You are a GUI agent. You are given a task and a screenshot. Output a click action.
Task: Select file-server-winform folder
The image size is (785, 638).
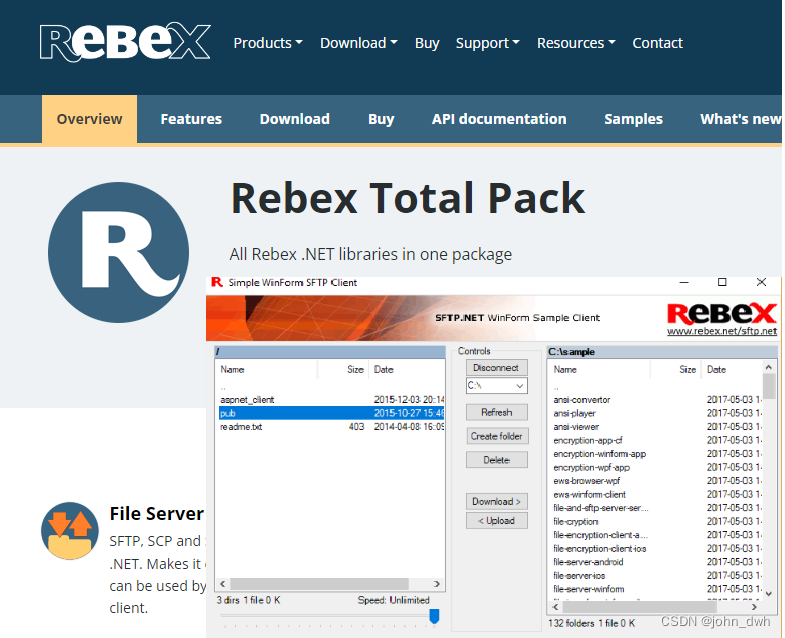(x=589, y=589)
